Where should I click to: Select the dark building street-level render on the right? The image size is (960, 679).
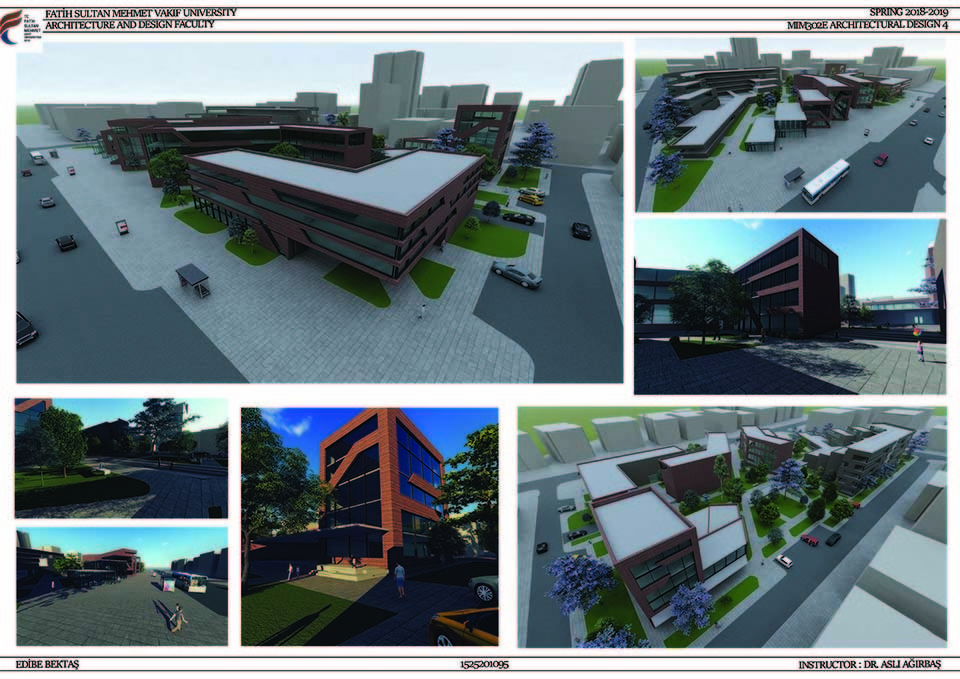tap(789, 308)
